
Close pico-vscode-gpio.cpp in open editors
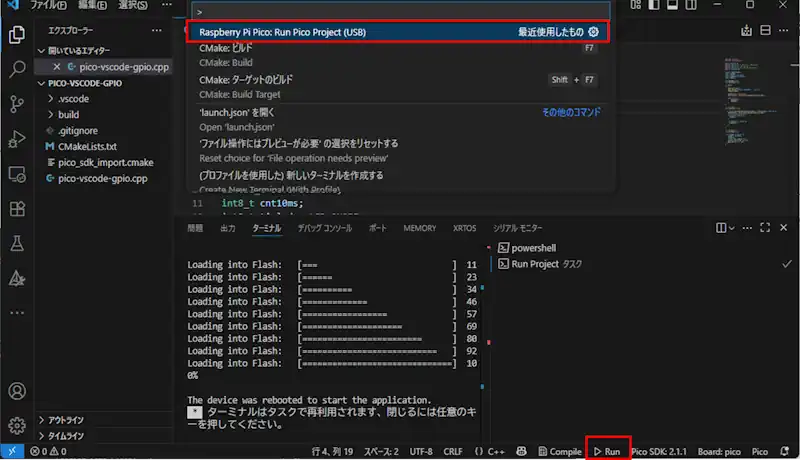(57, 67)
